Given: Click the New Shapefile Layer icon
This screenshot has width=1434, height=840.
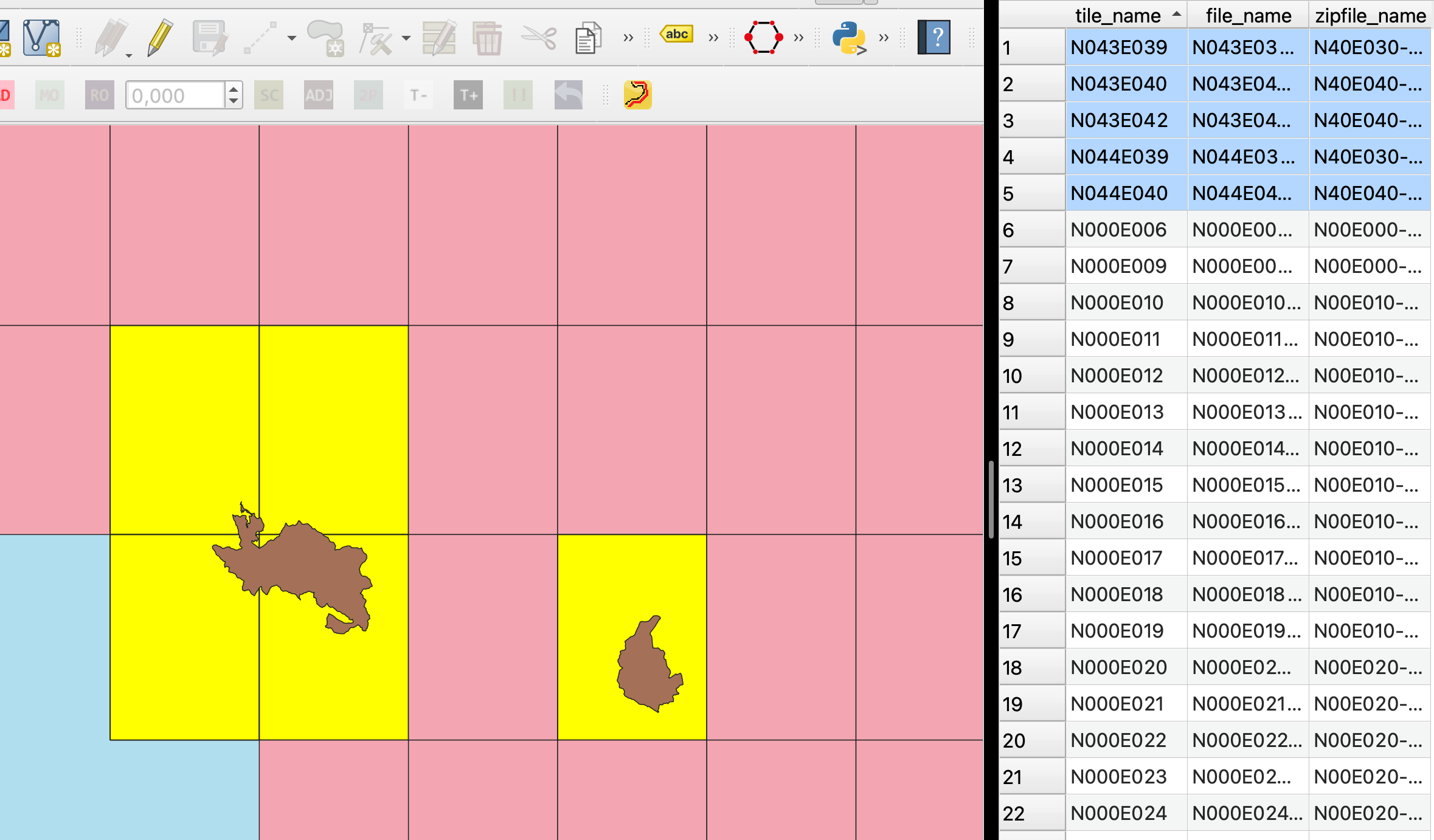Looking at the screenshot, I should (41, 38).
